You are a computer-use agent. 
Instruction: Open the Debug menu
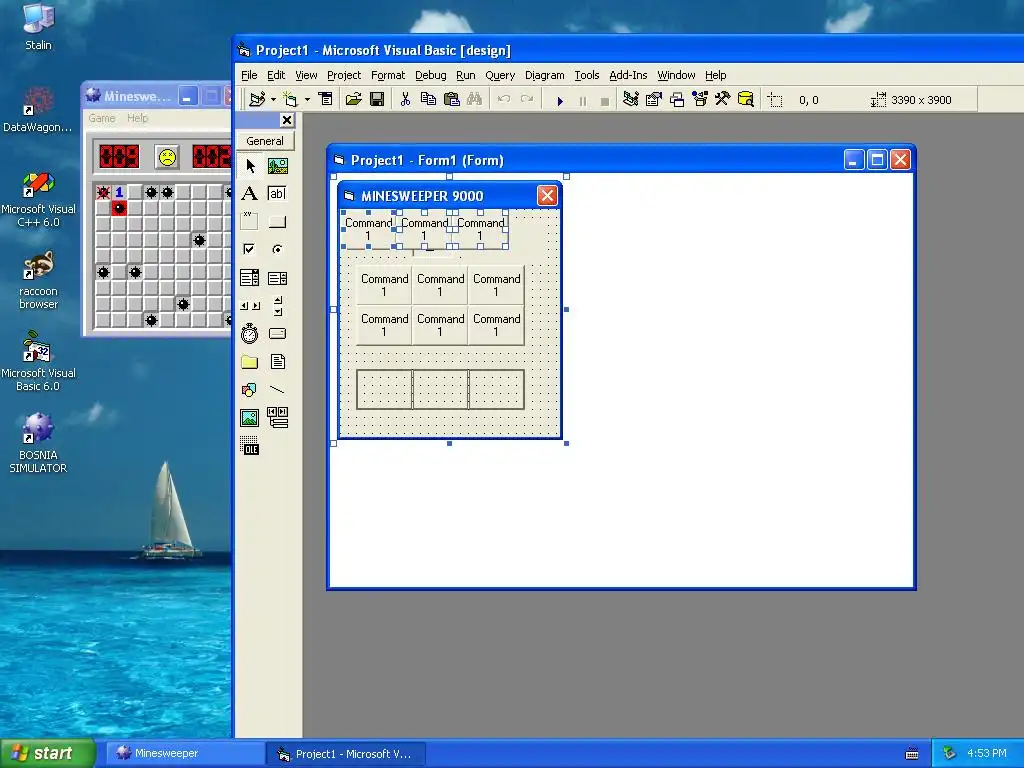coord(431,75)
